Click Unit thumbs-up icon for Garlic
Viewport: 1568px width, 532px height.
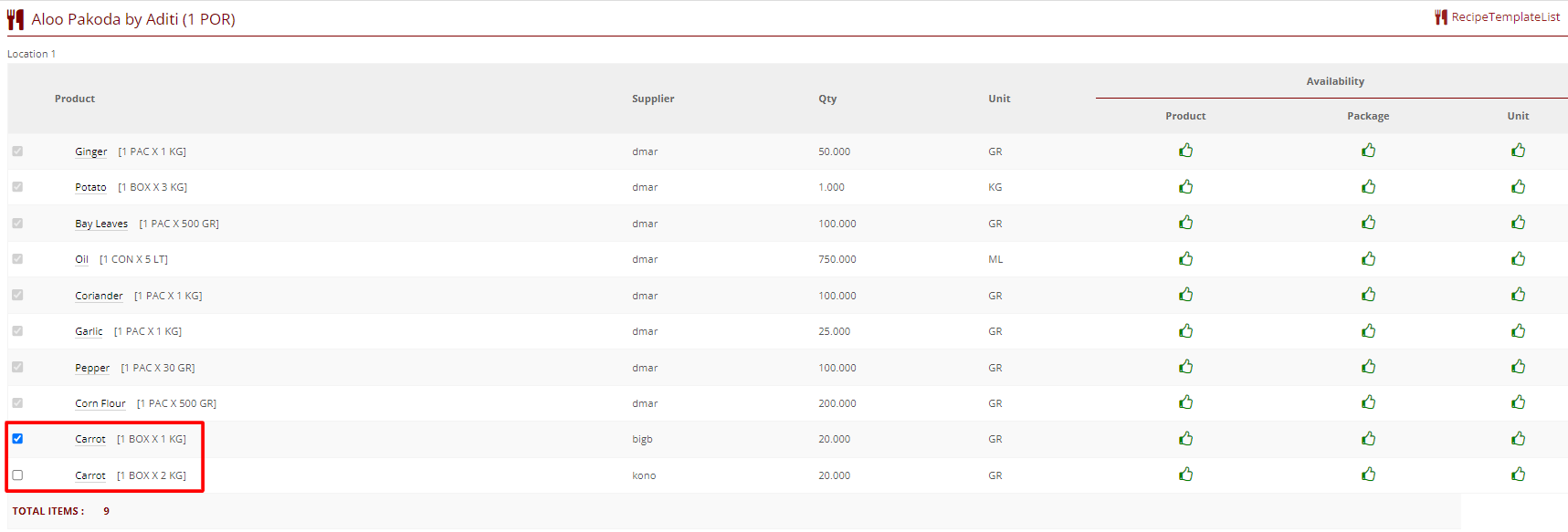(1518, 331)
